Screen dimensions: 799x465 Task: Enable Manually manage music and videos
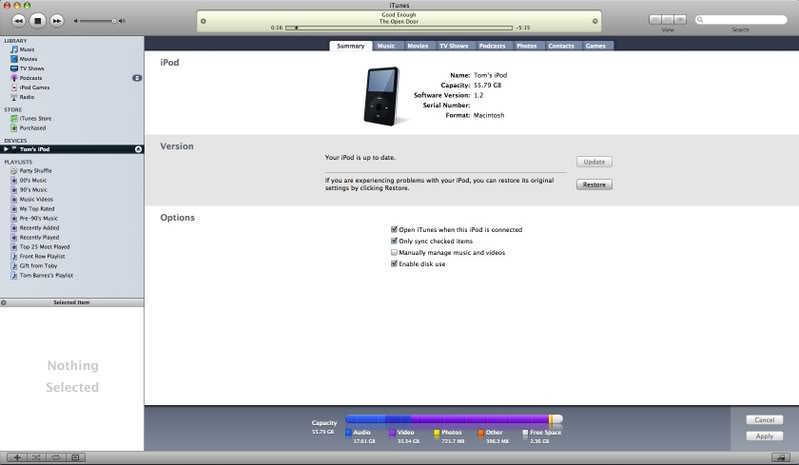(x=394, y=252)
